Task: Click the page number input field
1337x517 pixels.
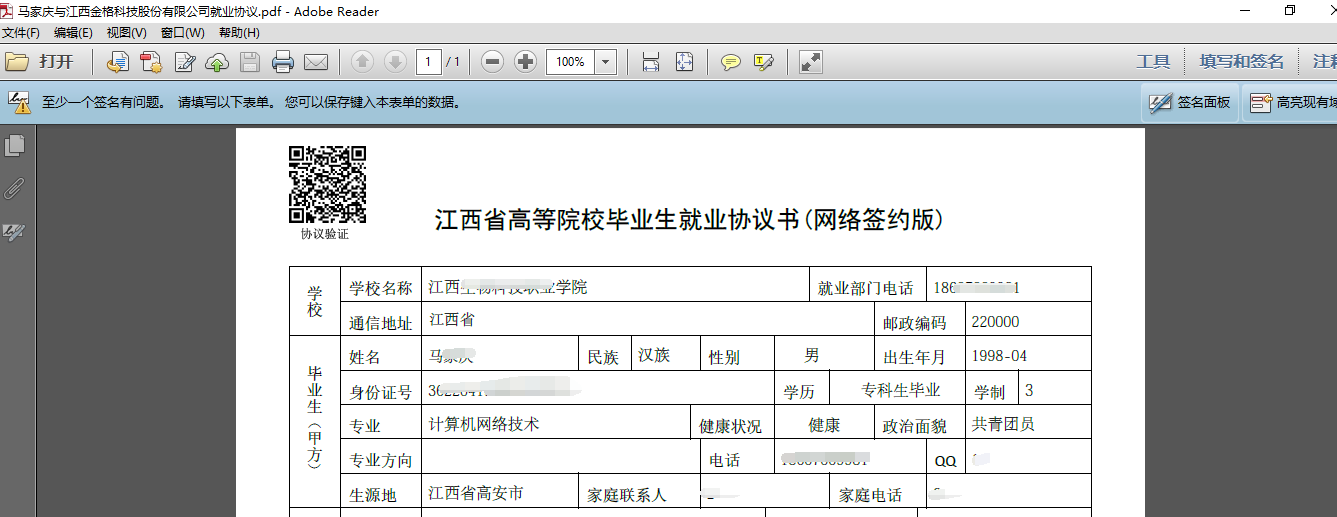Action: (428, 62)
